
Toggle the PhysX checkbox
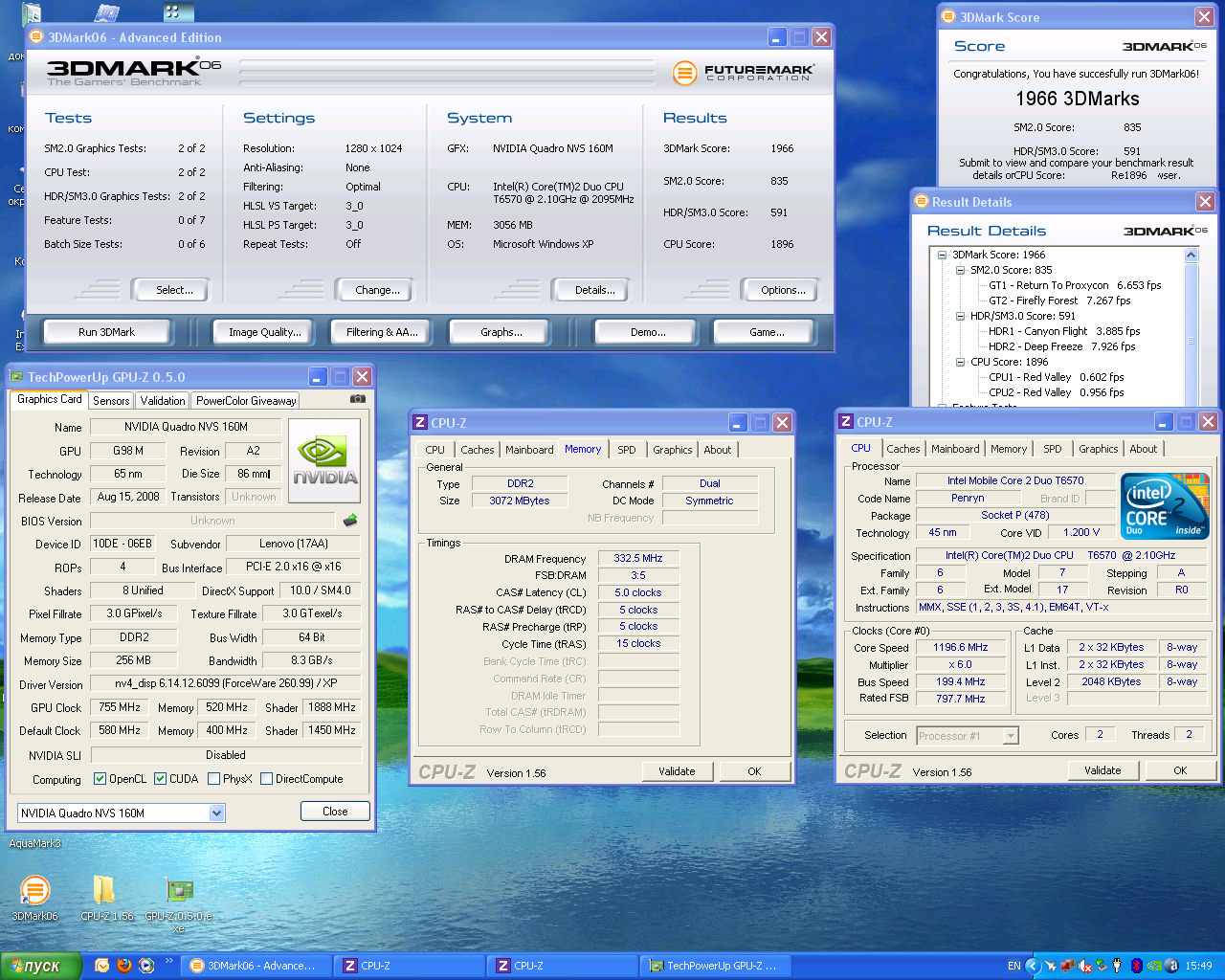(x=213, y=778)
